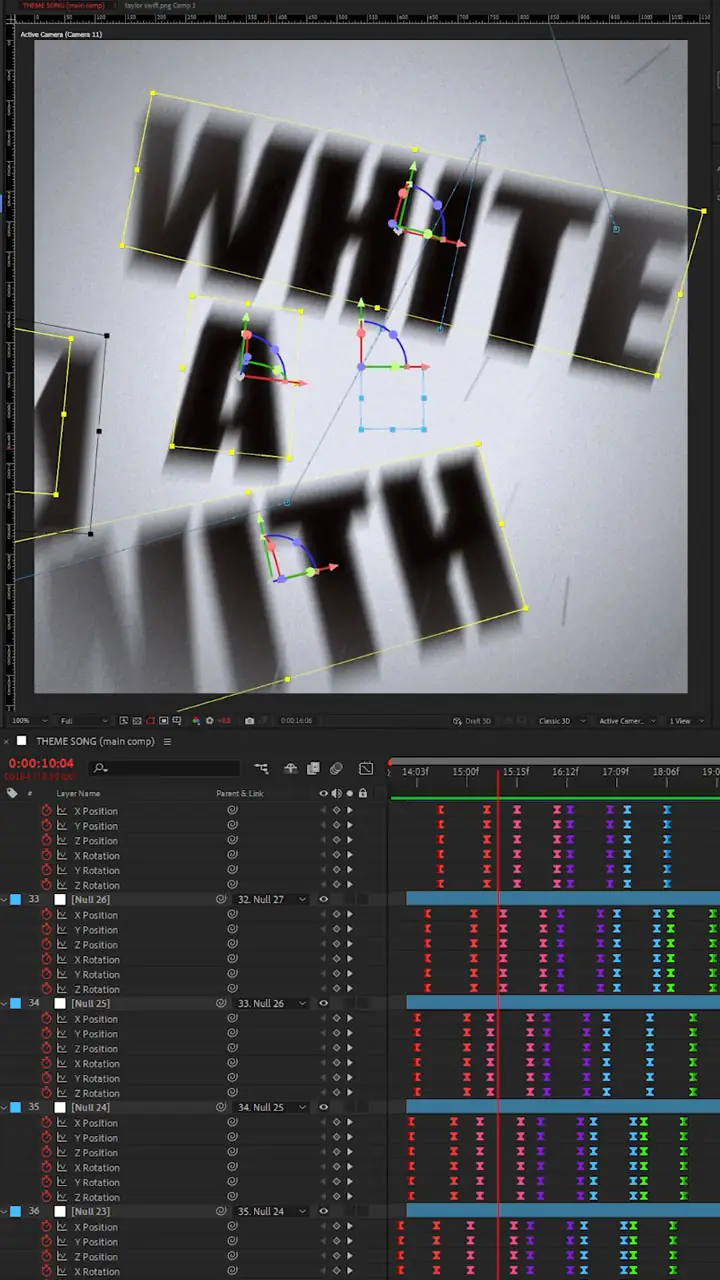Open the Classic 3D renderer dropdown
720x1280 pixels.
(x=561, y=721)
